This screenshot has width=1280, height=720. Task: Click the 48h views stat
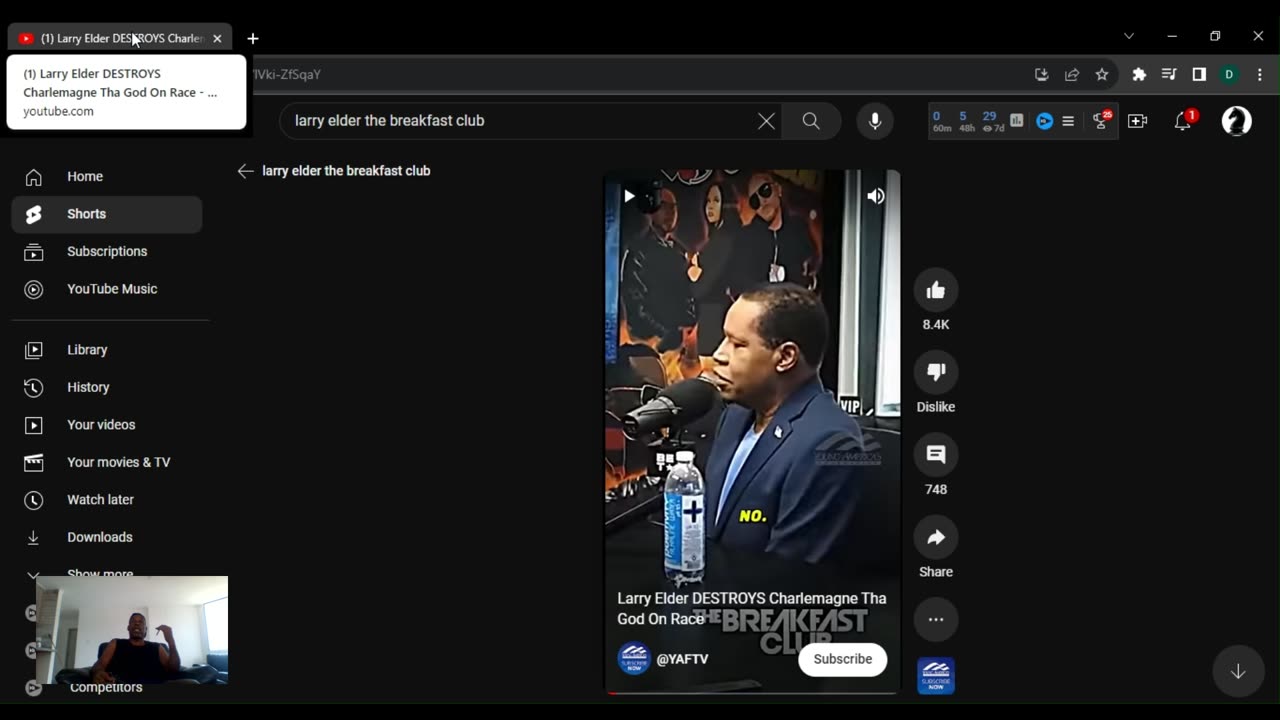(x=966, y=122)
